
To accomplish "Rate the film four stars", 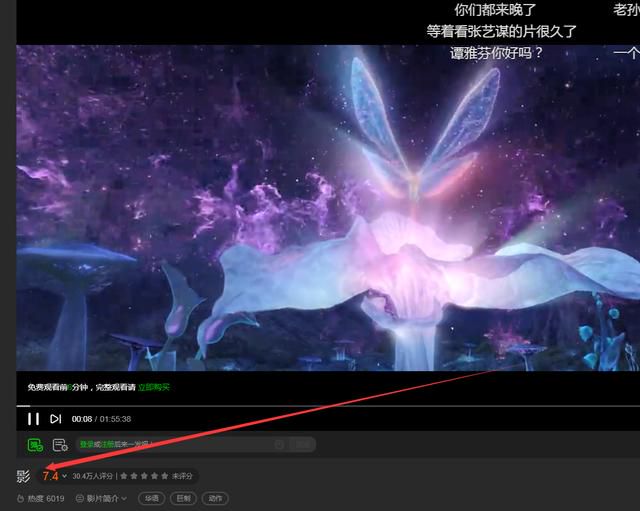I will 154,476.
